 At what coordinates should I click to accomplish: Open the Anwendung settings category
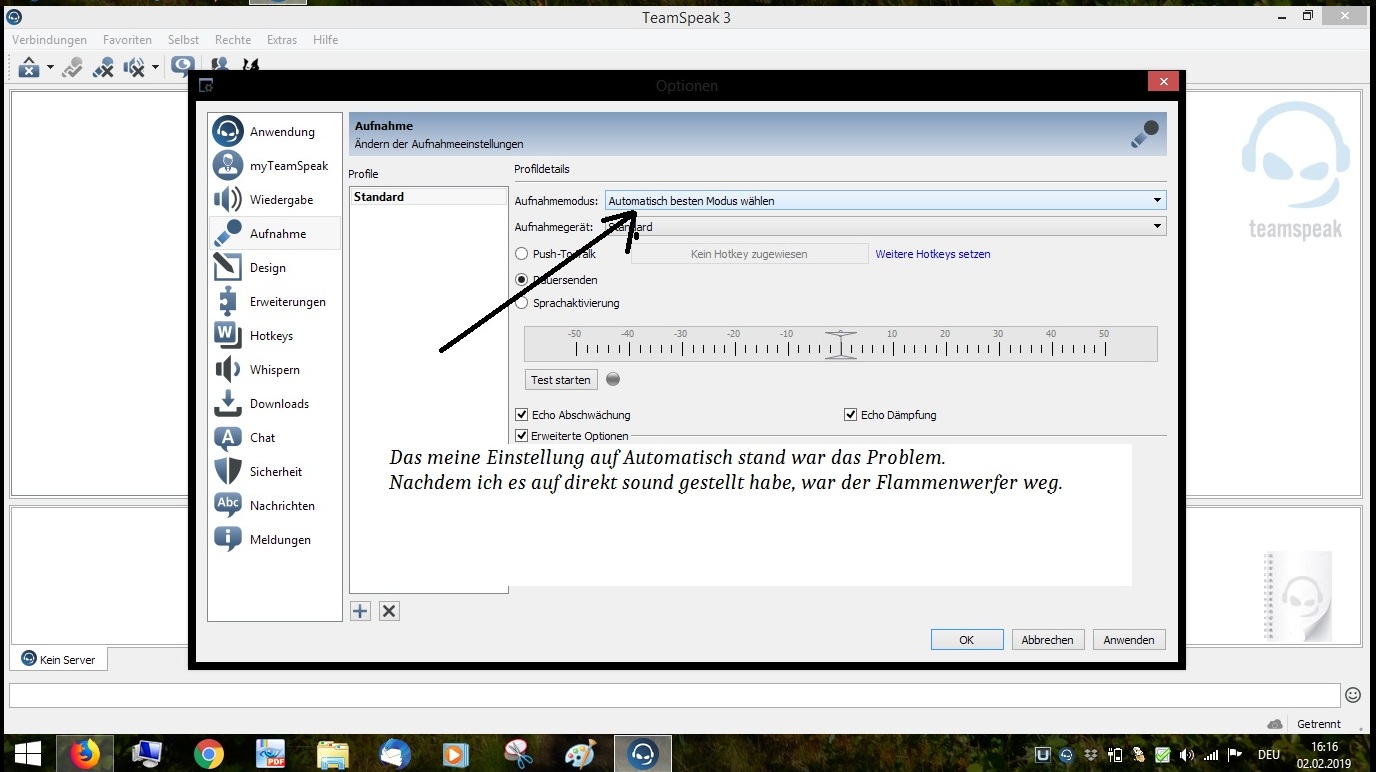coord(275,132)
